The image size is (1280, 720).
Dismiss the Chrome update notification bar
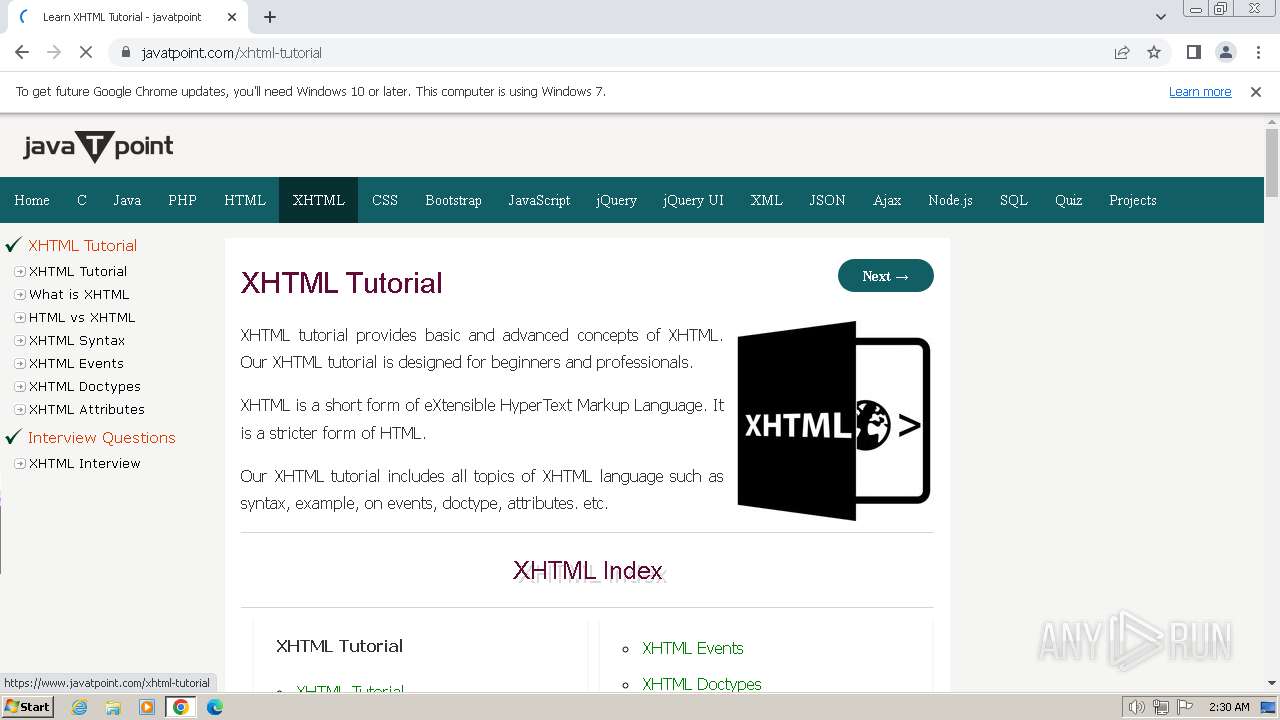pos(1256,92)
